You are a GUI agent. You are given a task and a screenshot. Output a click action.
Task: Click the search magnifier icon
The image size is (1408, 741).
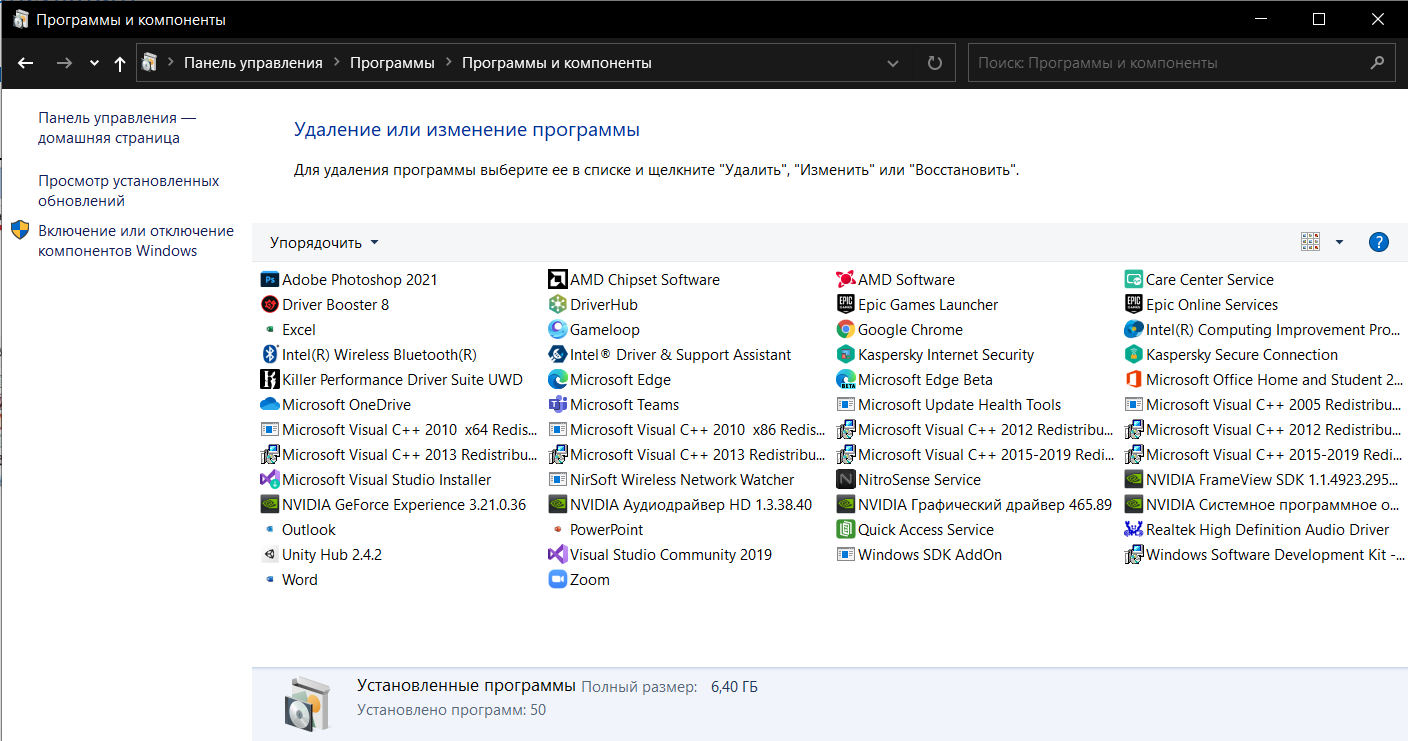point(1378,62)
